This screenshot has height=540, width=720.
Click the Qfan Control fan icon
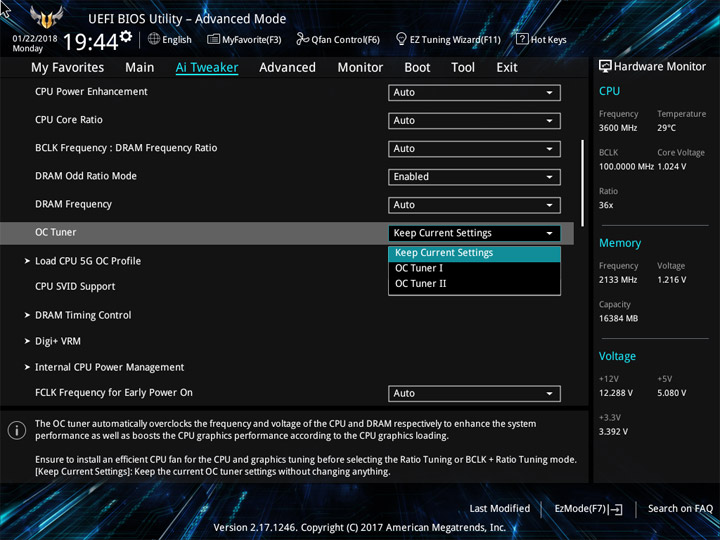(302, 39)
